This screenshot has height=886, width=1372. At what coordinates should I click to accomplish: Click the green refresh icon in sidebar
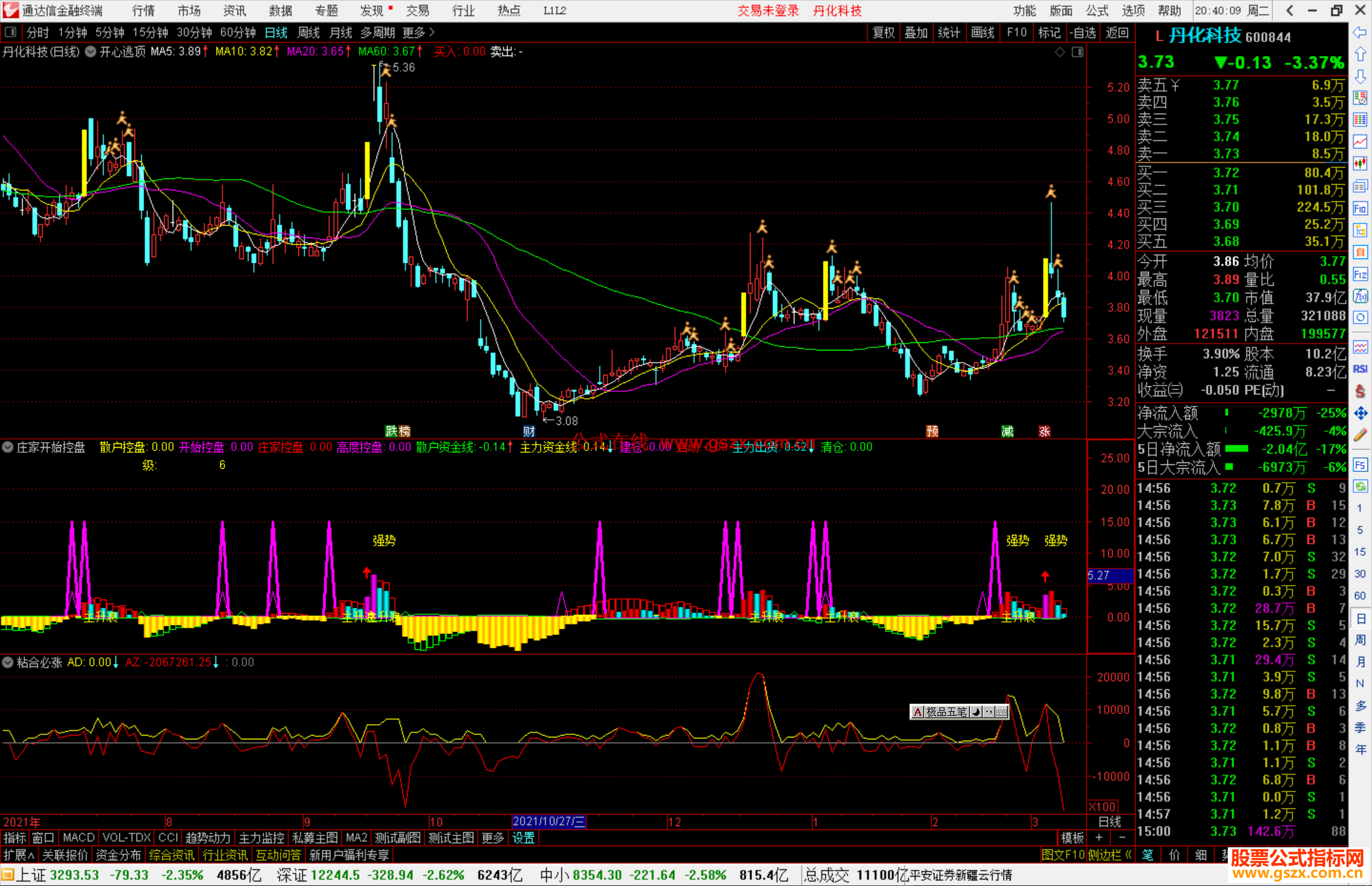coord(1360,487)
